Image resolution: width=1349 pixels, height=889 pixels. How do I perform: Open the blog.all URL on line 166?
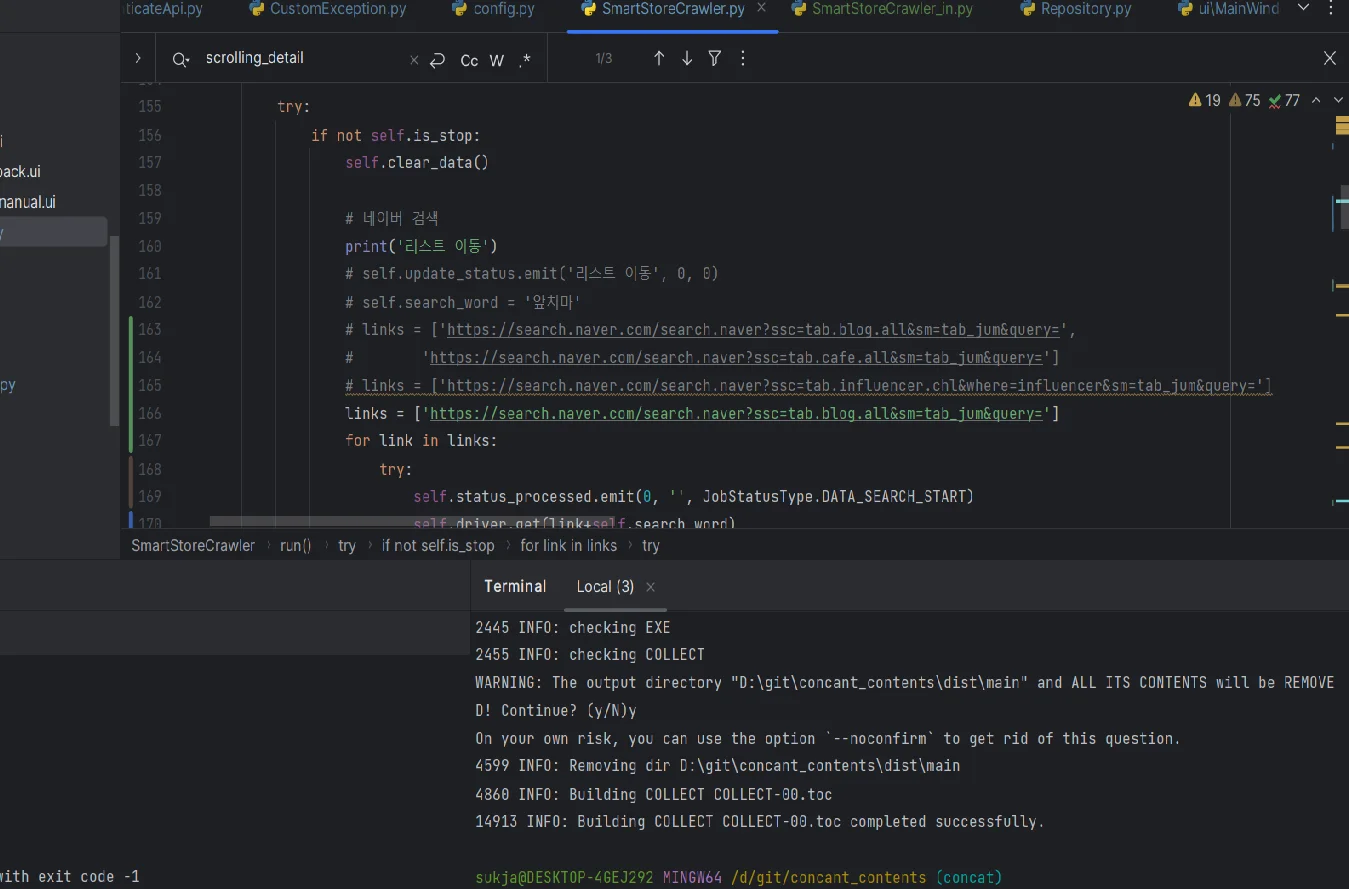coord(737,414)
